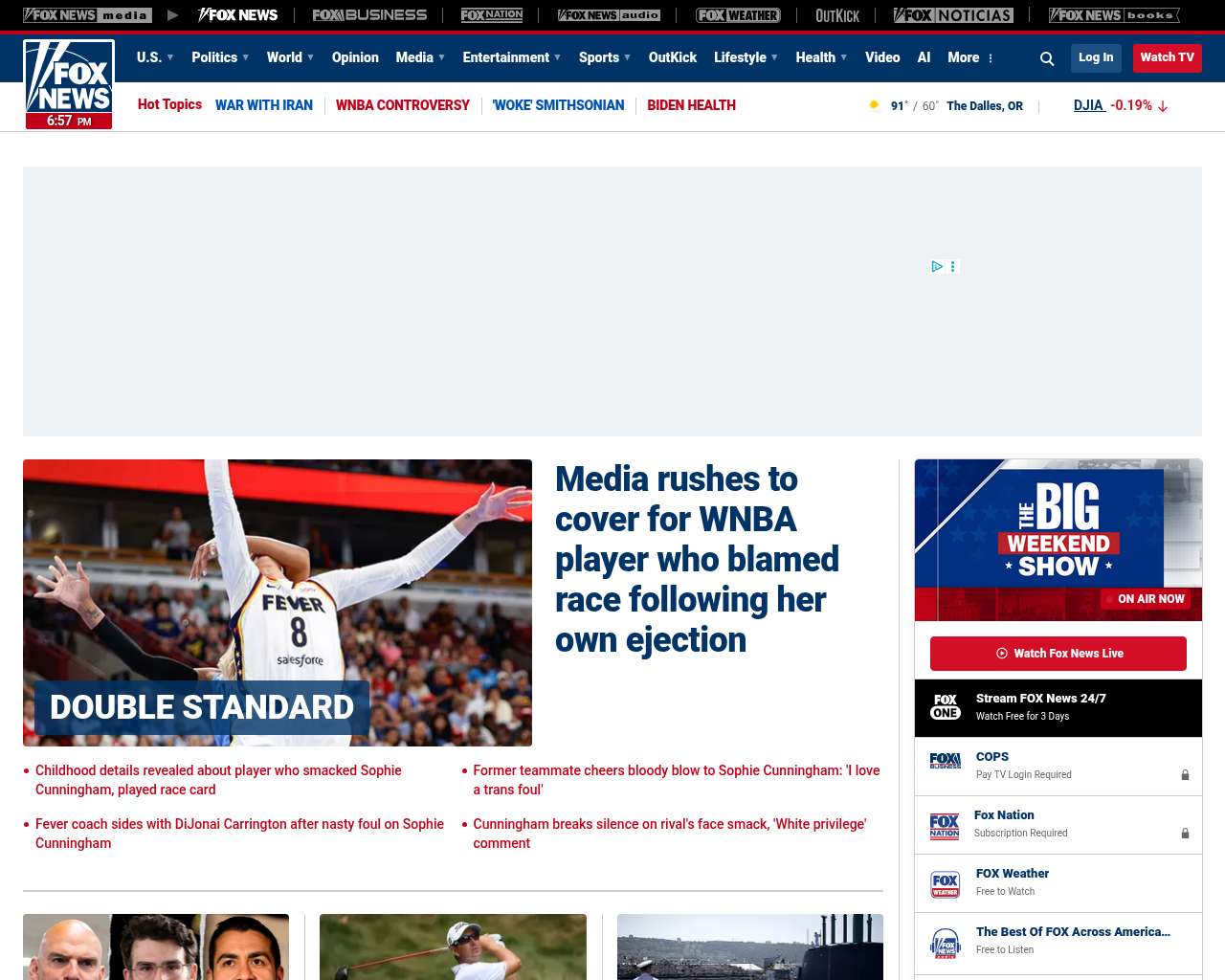Screen dimensions: 1225x980
Task: Open Fox News Books logo
Action: click(x=1114, y=15)
